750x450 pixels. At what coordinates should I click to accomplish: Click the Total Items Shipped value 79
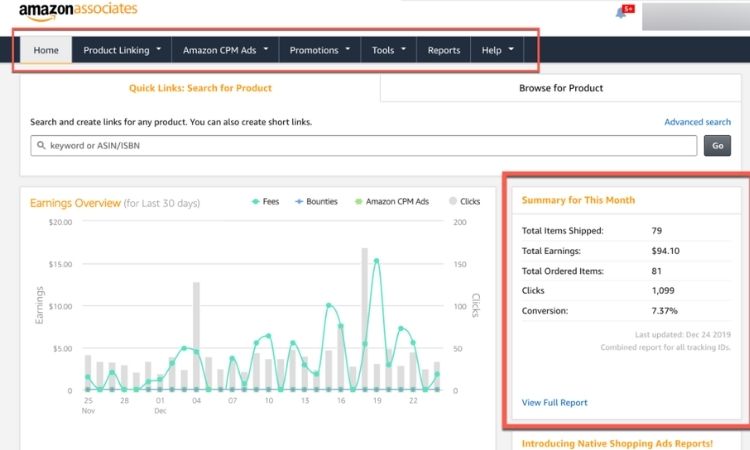tap(657, 230)
